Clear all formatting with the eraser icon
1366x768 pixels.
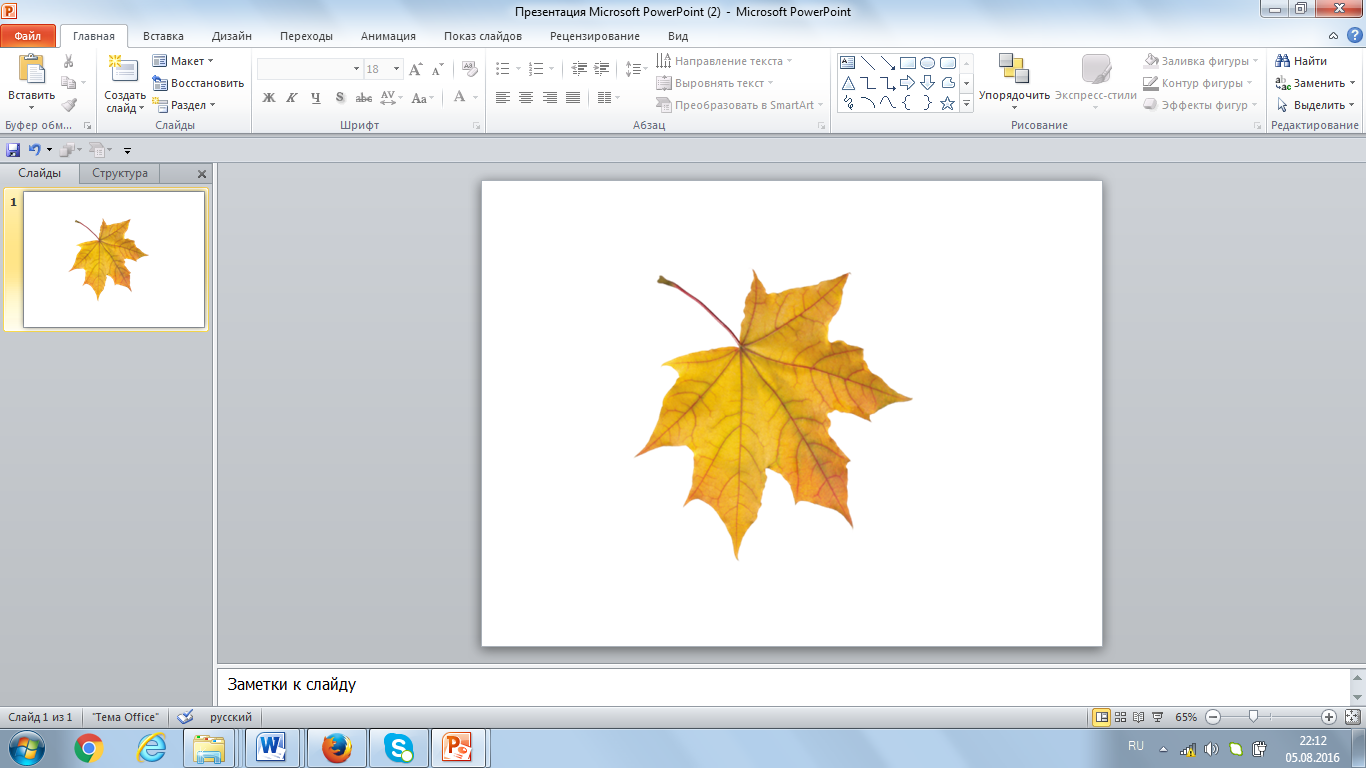pyautogui.click(x=470, y=69)
